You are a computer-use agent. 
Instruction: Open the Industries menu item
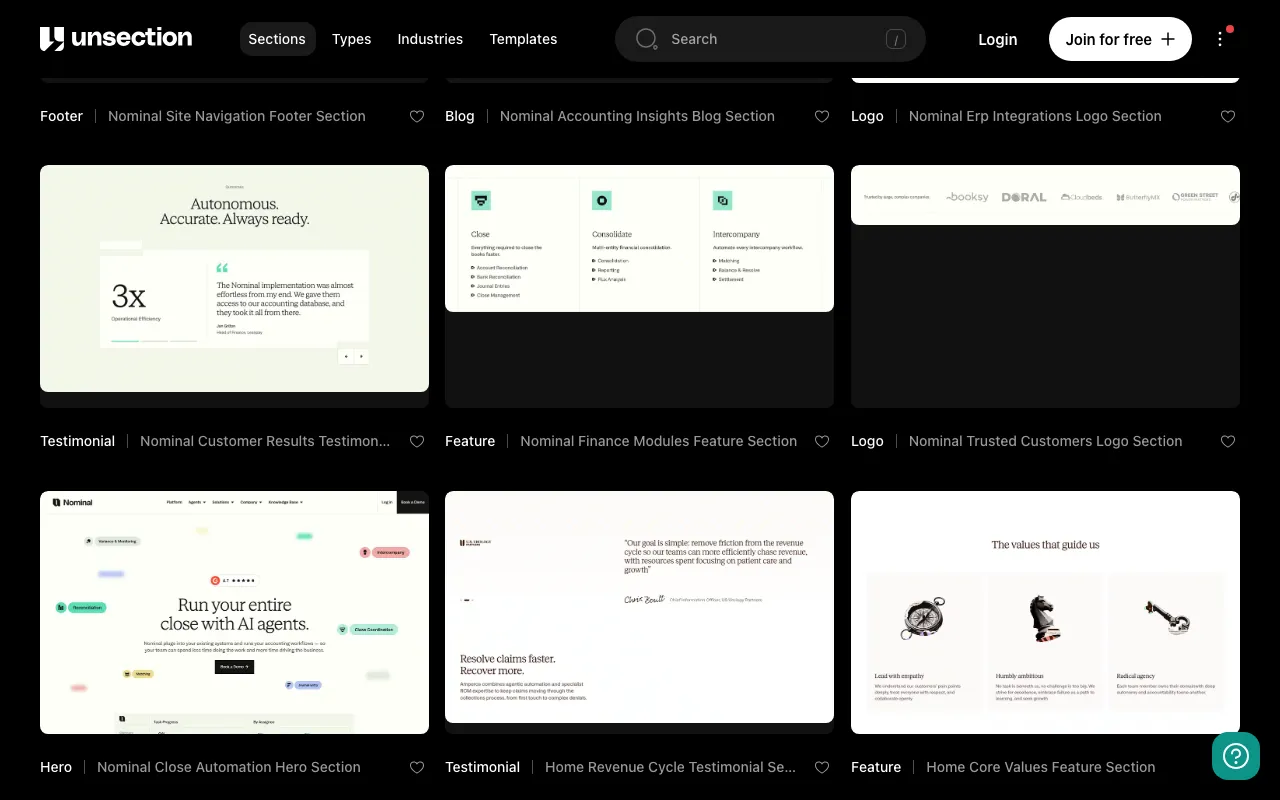click(430, 39)
